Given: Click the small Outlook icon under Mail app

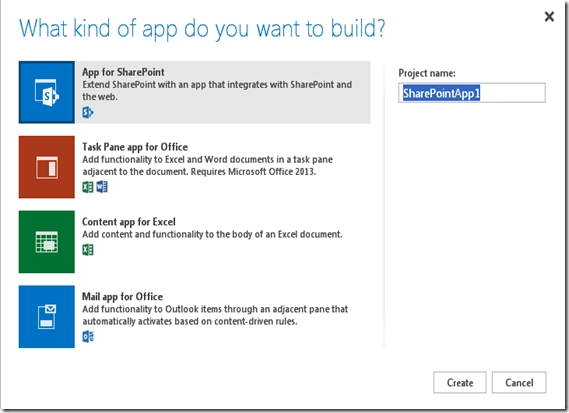Looking at the screenshot, I should pyautogui.click(x=88, y=336).
